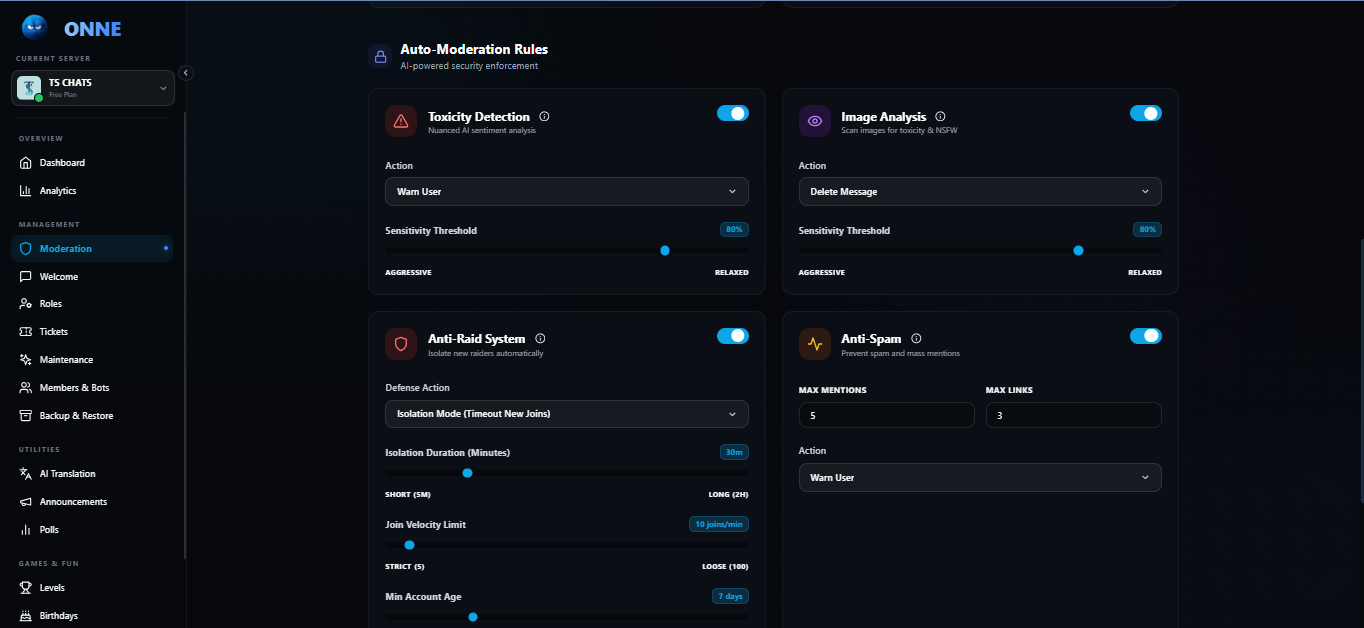The height and width of the screenshot is (628, 1364).
Task: Go to the Tickets section
Action: click(x=54, y=332)
